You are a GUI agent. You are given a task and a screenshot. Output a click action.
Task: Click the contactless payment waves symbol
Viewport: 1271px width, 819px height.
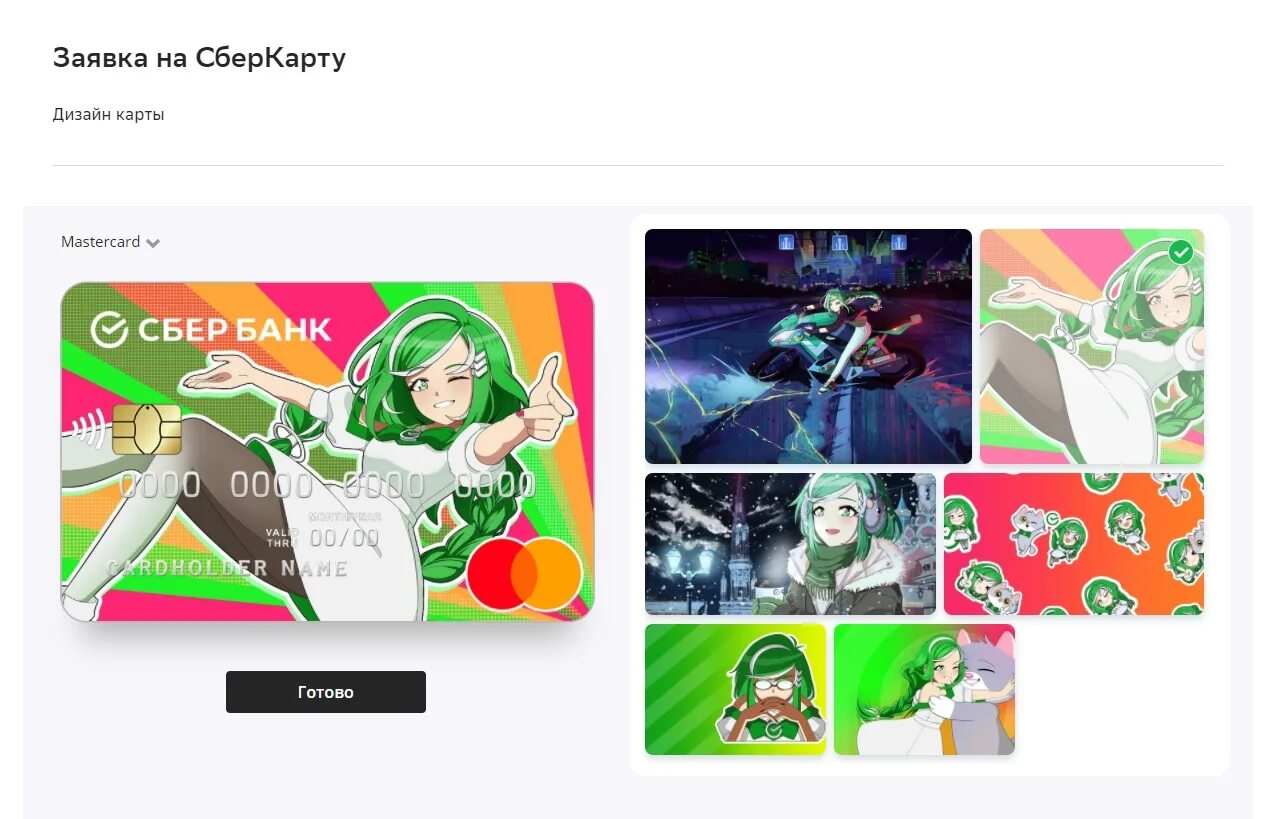(x=88, y=431)
